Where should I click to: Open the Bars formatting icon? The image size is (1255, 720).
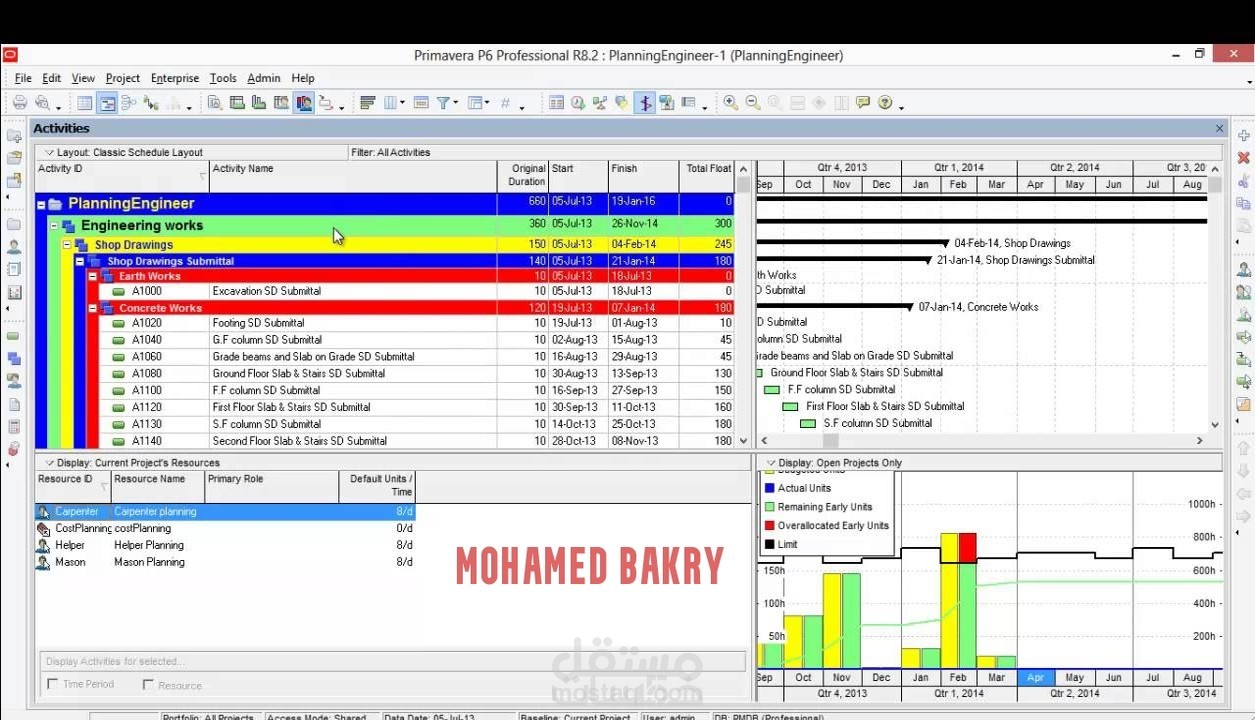tap(367, 102)
